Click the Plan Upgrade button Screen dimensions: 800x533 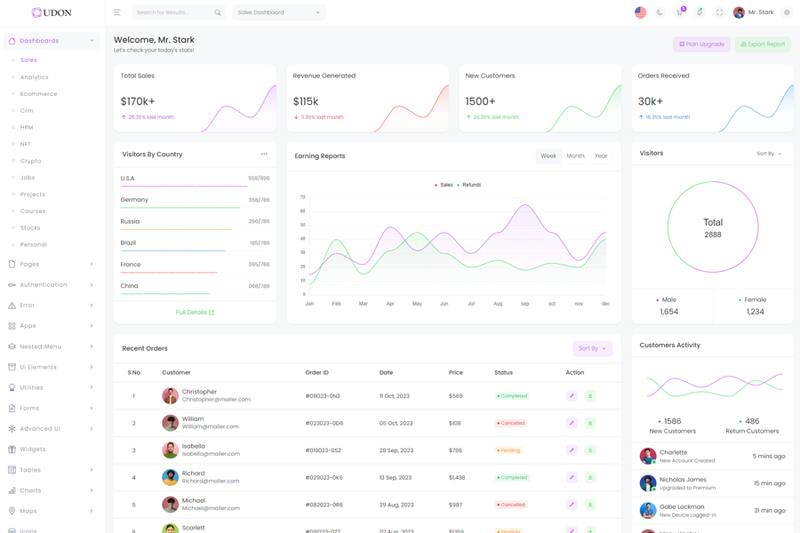pos(701,44)
